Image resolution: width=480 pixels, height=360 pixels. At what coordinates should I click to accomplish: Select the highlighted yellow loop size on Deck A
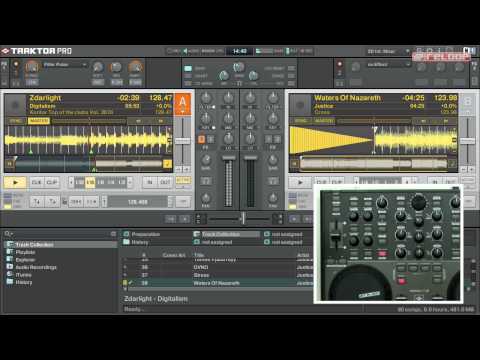pyautogui.click(x=90, y=182)
